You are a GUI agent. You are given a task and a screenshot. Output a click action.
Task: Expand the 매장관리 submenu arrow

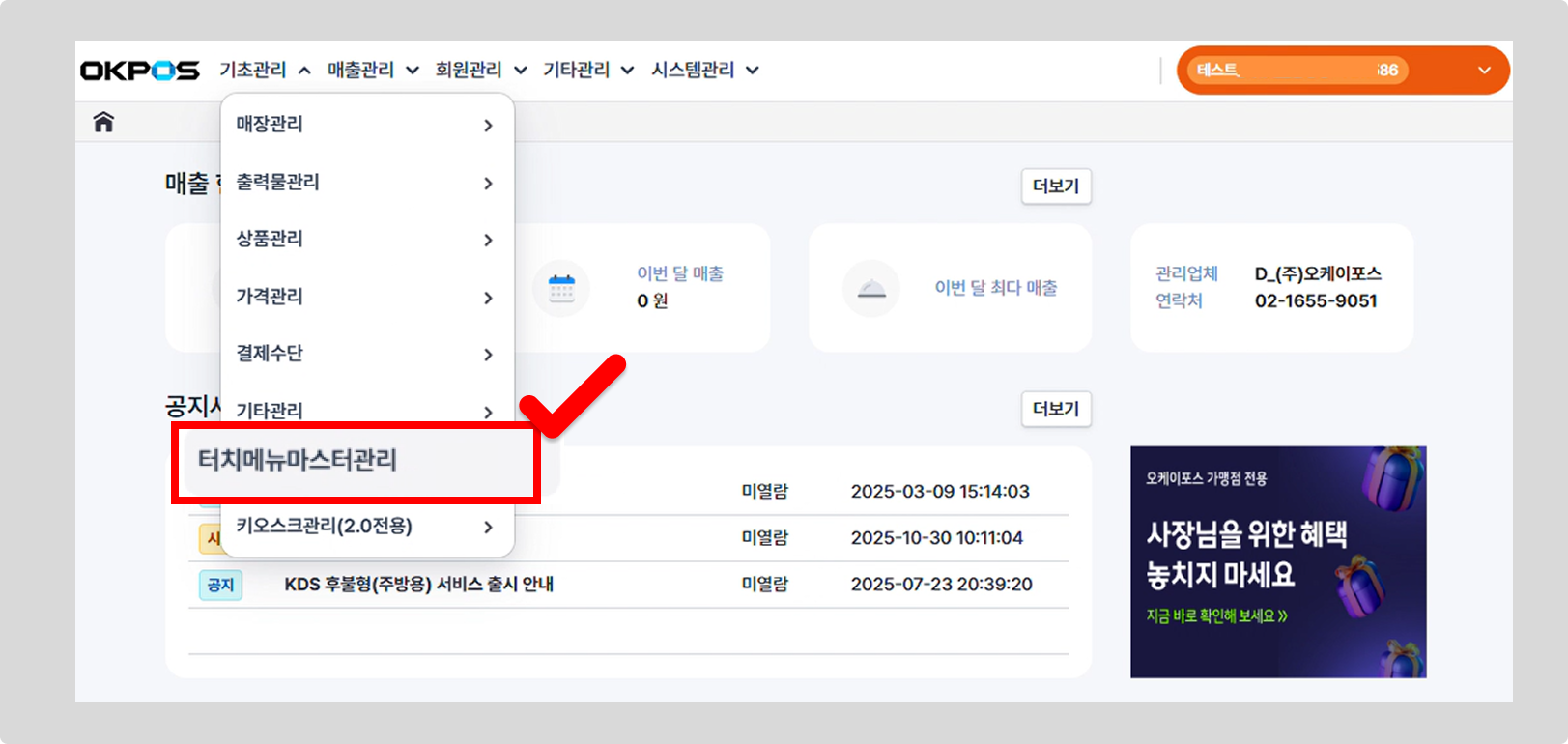pos(488,126)
